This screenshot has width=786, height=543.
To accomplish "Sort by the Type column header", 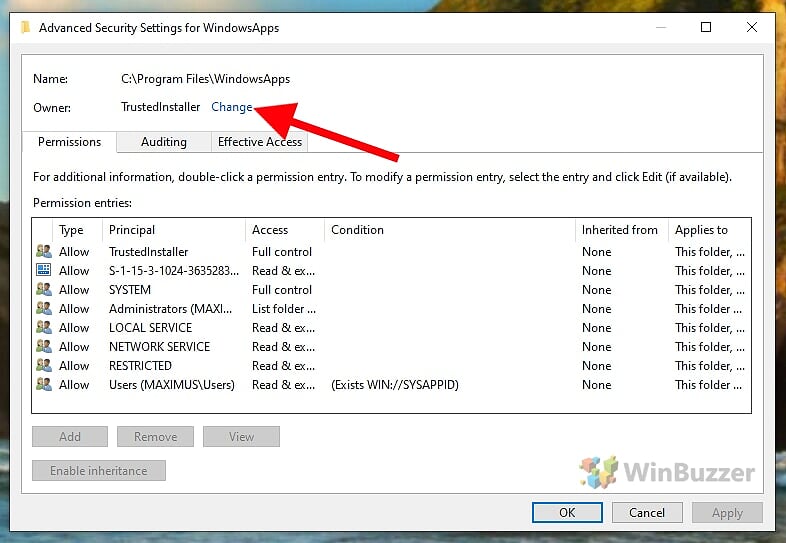I will [x=77, y=230].
